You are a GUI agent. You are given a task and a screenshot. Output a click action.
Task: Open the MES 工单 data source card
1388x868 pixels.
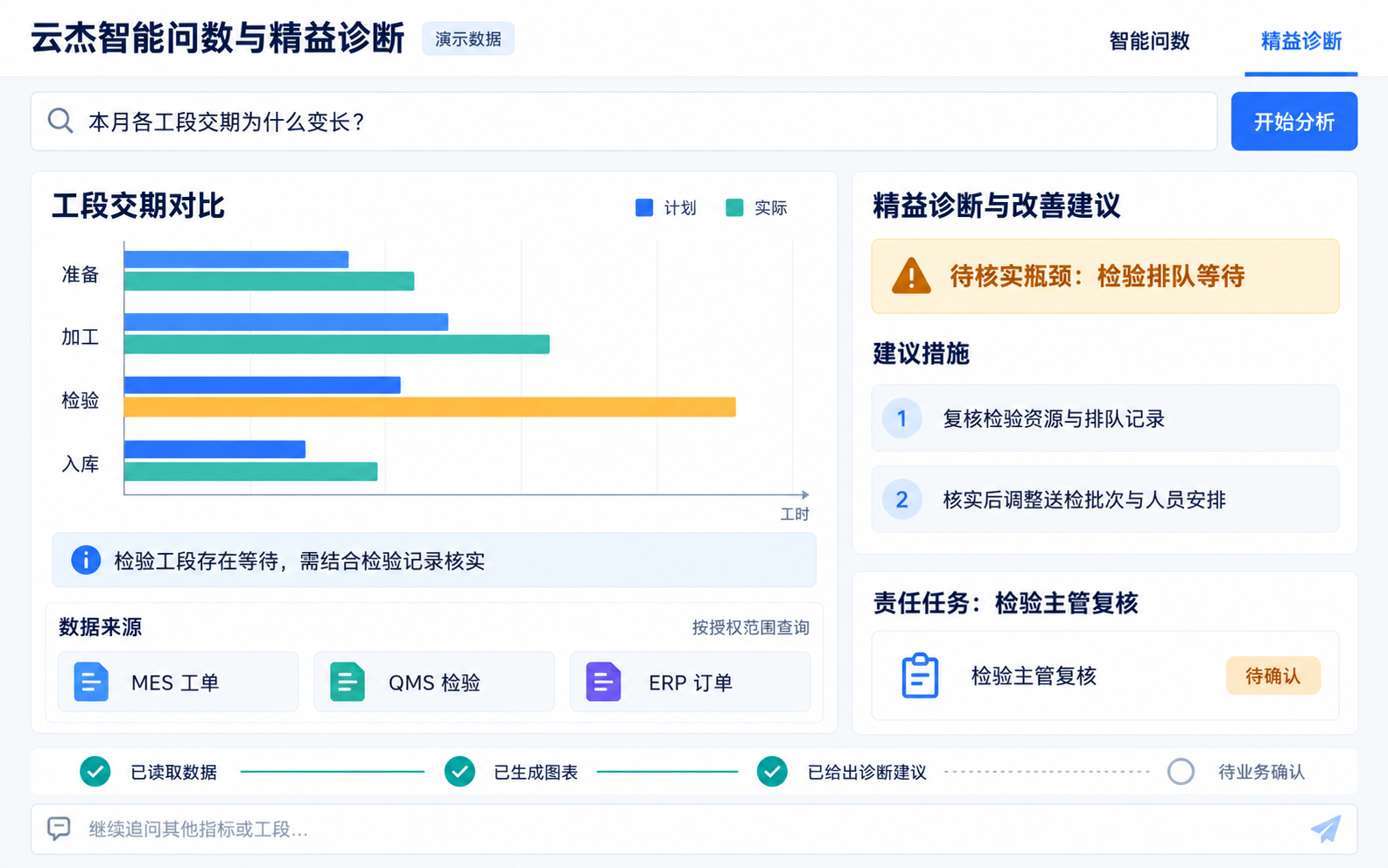(x=179, y=682)
